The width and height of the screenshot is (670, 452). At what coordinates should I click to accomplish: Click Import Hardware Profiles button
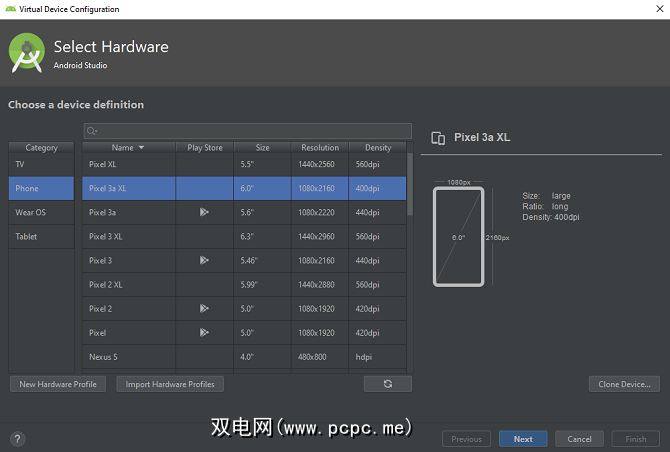[169, 384]
